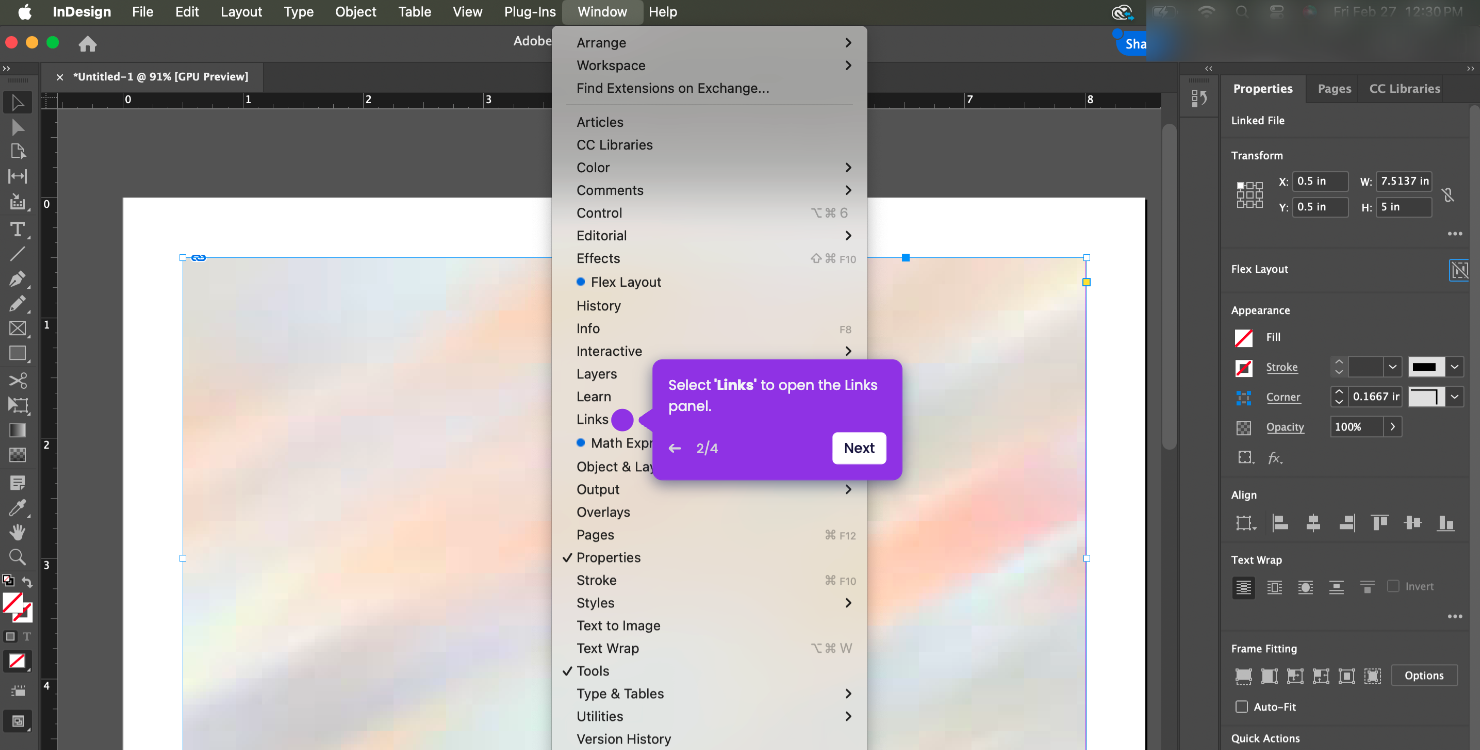
Task: Select the Eyedropper tool
Action: pyautogui.click(x=17, y=507)
